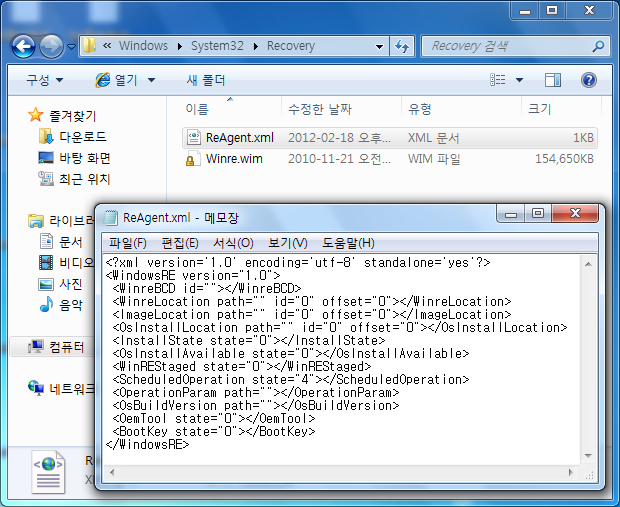Image resolution: width=620 pixels, height=507 pixels.
Task: Click the search magnifier icon
Action: (x=598, y=46)
